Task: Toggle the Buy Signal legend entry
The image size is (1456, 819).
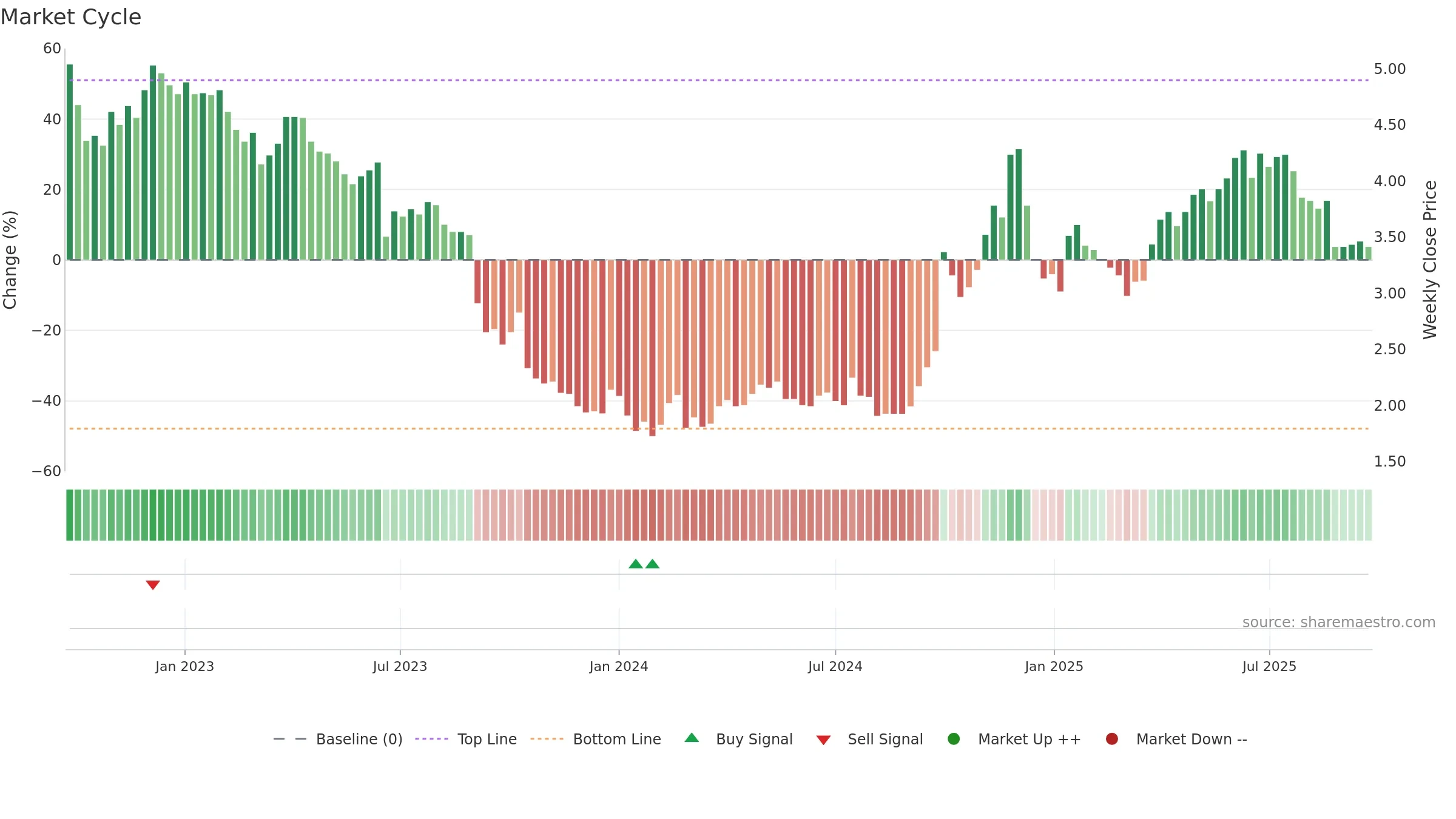Action: [738, 739]
